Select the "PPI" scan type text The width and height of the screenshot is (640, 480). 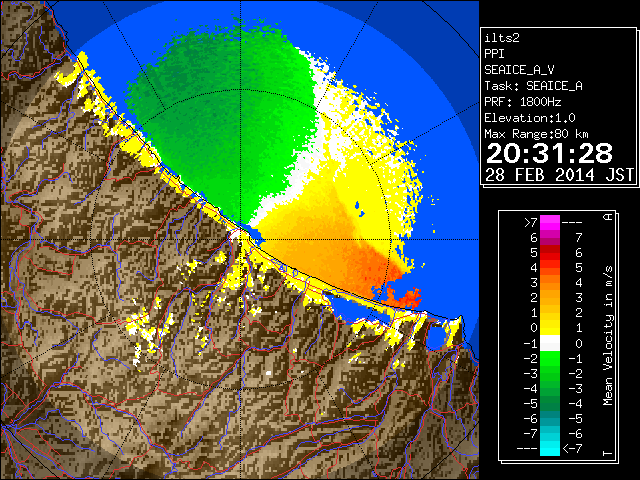point(494,54)
